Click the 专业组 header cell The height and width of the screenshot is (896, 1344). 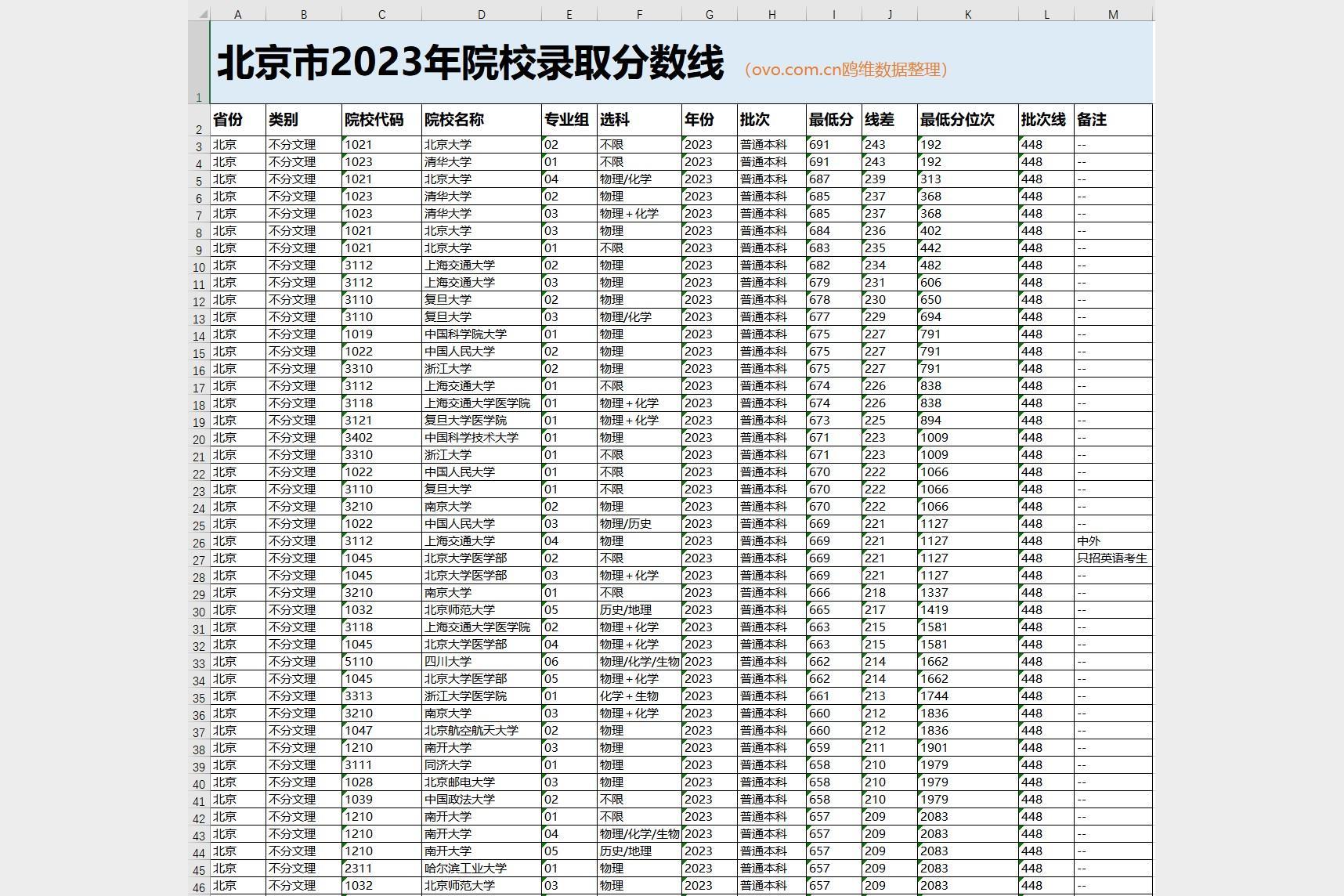coord(569,120)
